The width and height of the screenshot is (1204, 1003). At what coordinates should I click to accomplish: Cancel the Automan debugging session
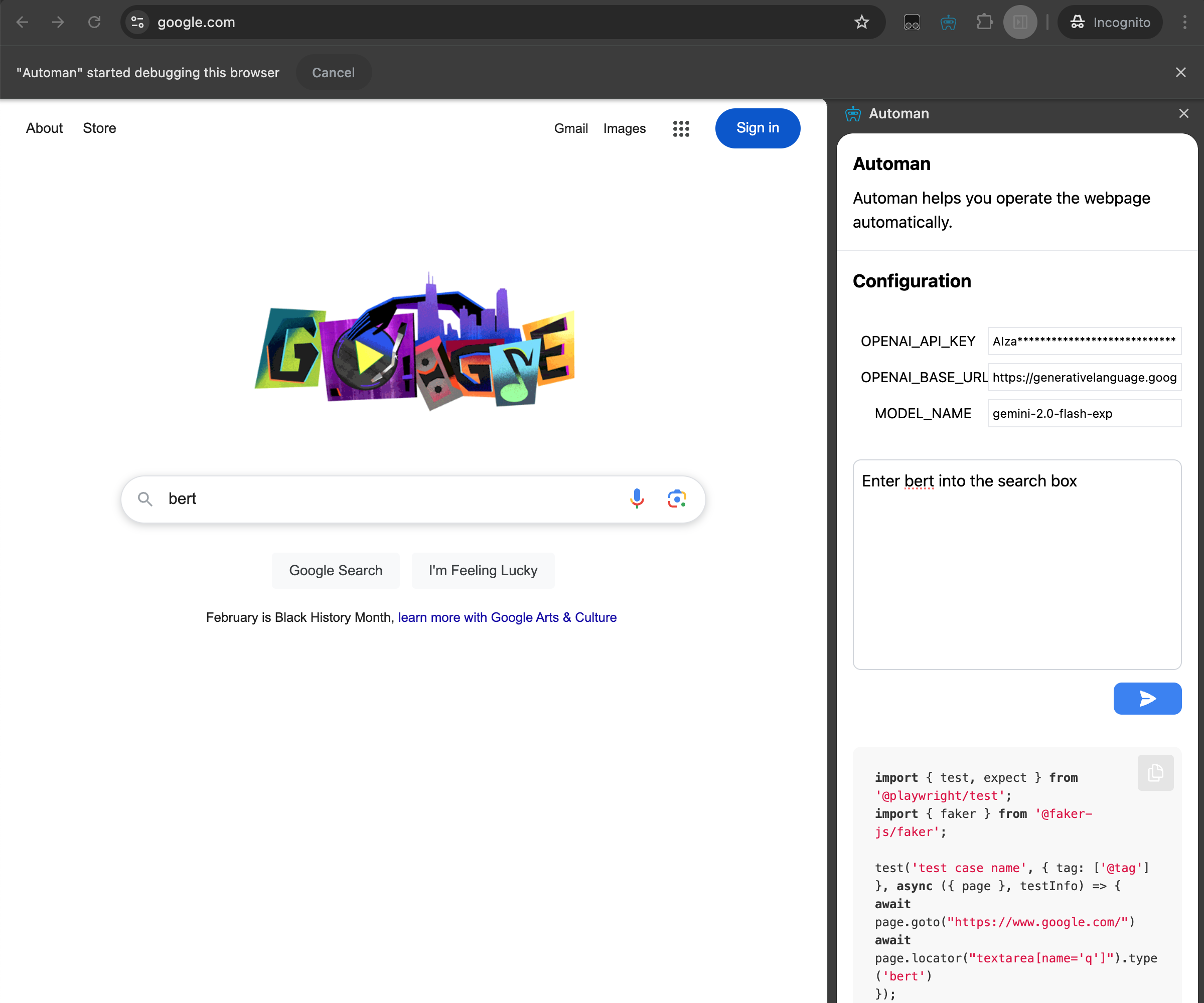[333, 73]
